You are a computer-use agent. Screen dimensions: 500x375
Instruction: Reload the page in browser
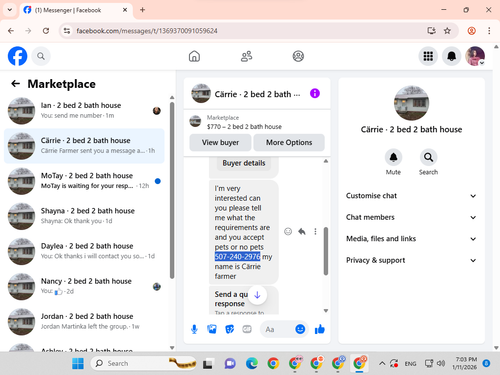pyautogui.click(x=46, y=31)
